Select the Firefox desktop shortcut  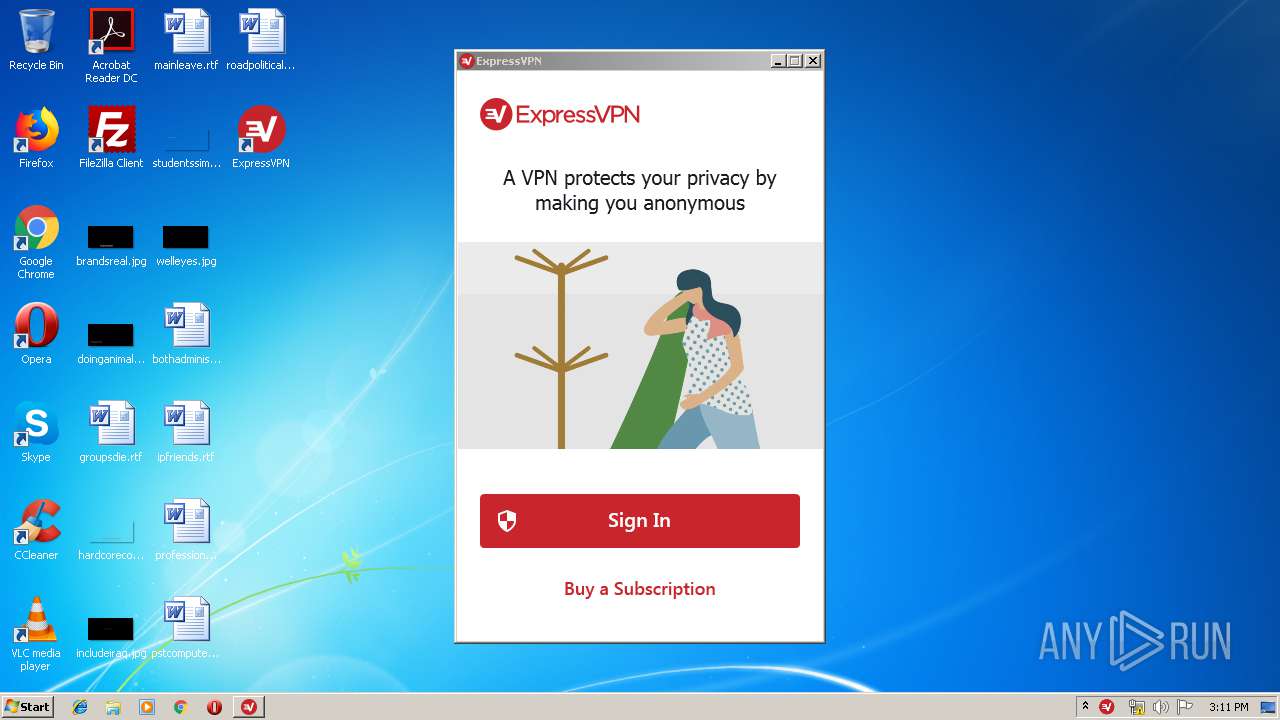(x=36, y=138)
